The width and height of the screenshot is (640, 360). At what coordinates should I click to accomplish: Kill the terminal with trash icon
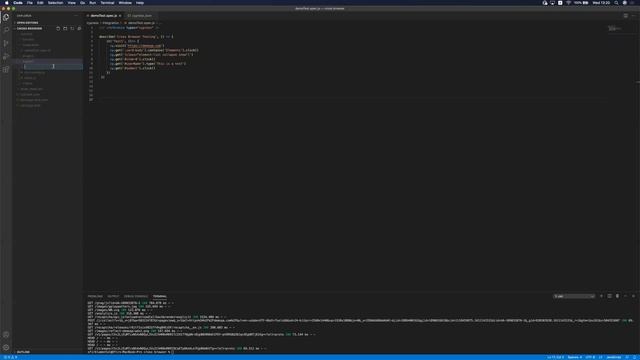[617, 296]
